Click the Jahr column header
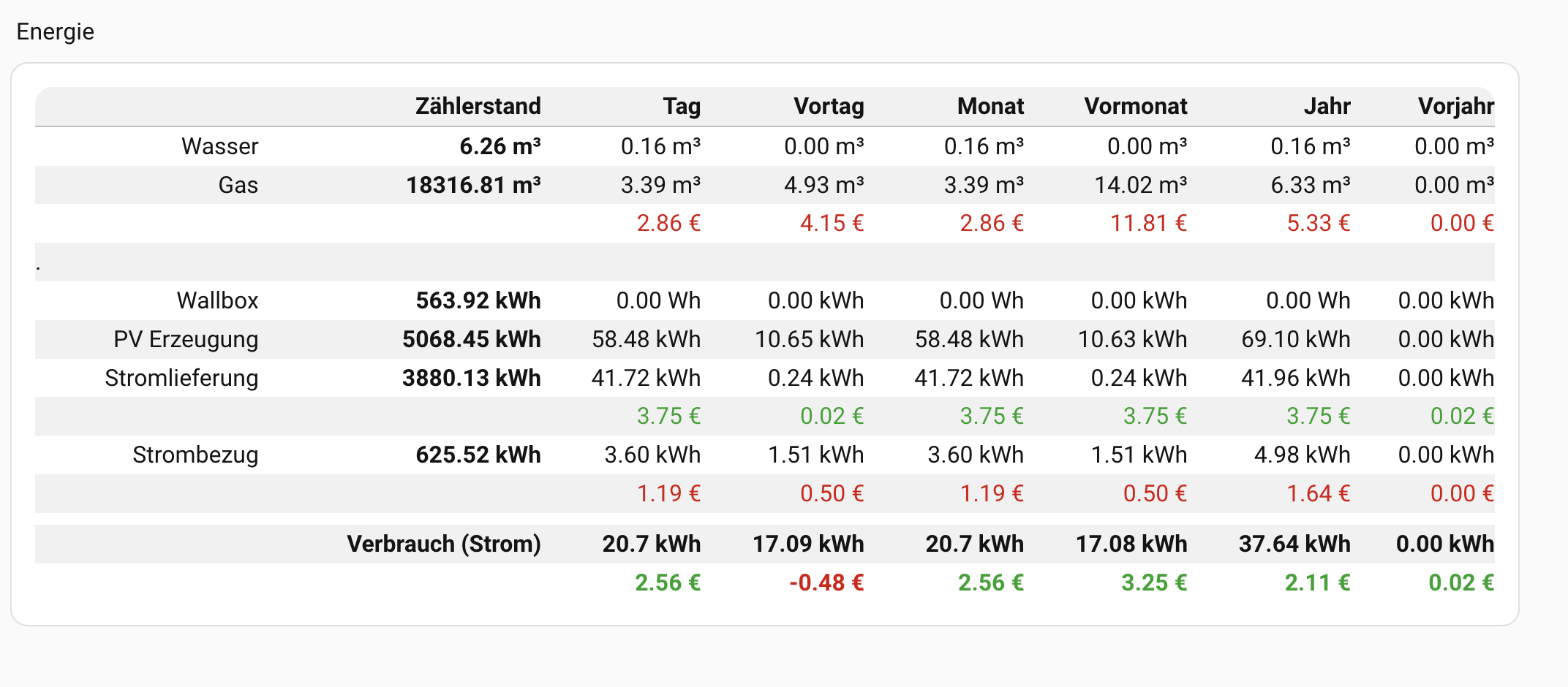 [1327, 107]
